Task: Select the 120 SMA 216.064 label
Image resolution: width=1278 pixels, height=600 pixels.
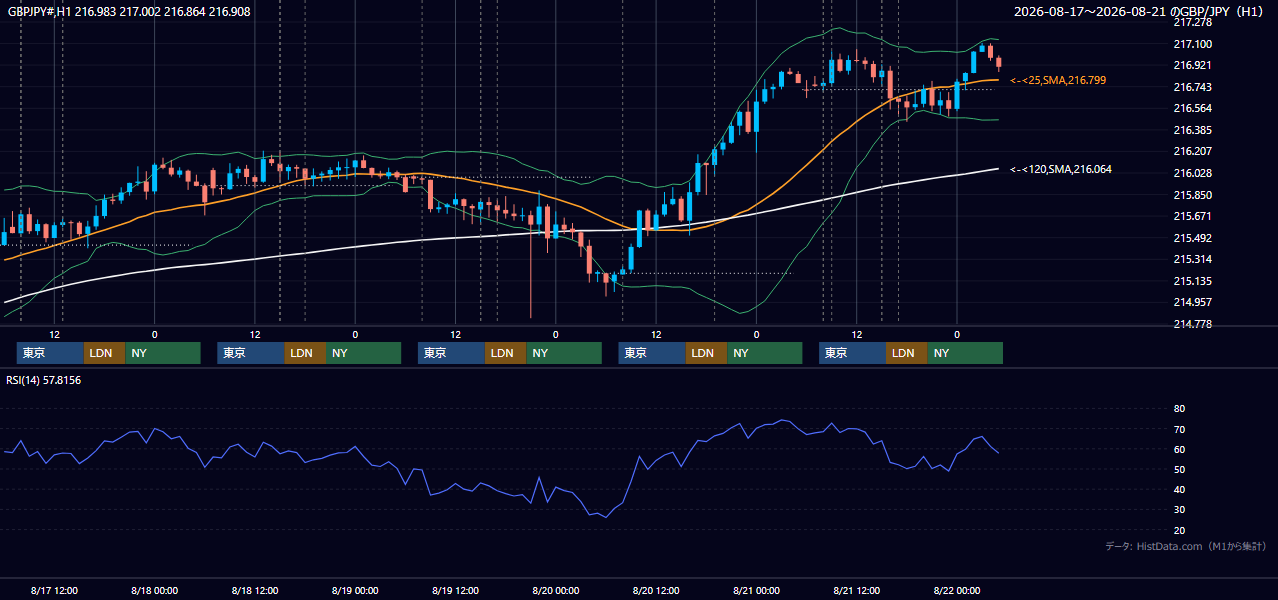Action: pos(1061,169)
